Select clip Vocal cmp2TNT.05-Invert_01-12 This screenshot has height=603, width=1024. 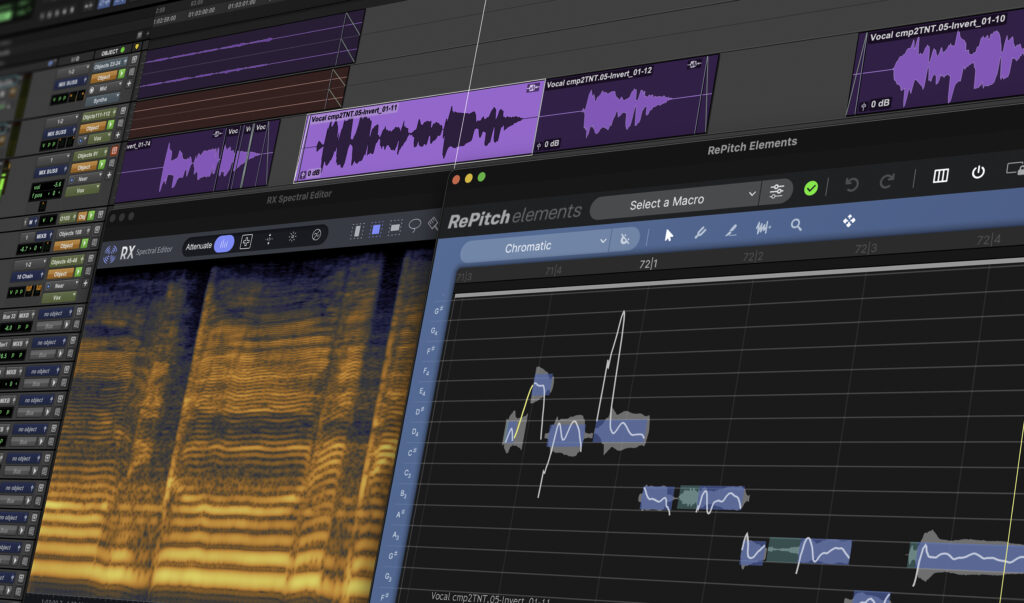click(x=627, y=105)
